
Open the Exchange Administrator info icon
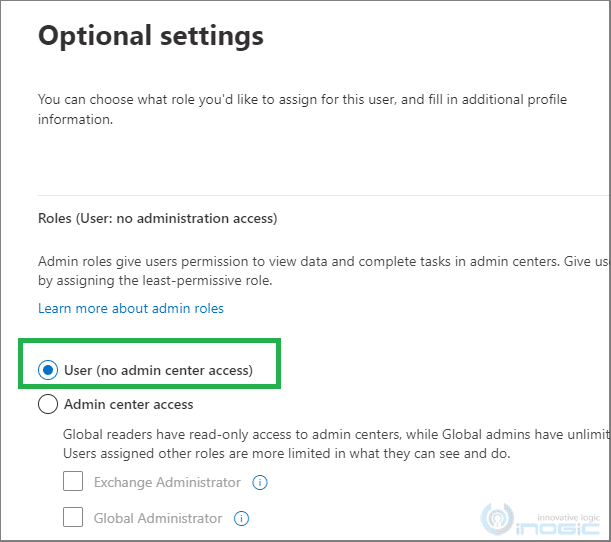260,482
